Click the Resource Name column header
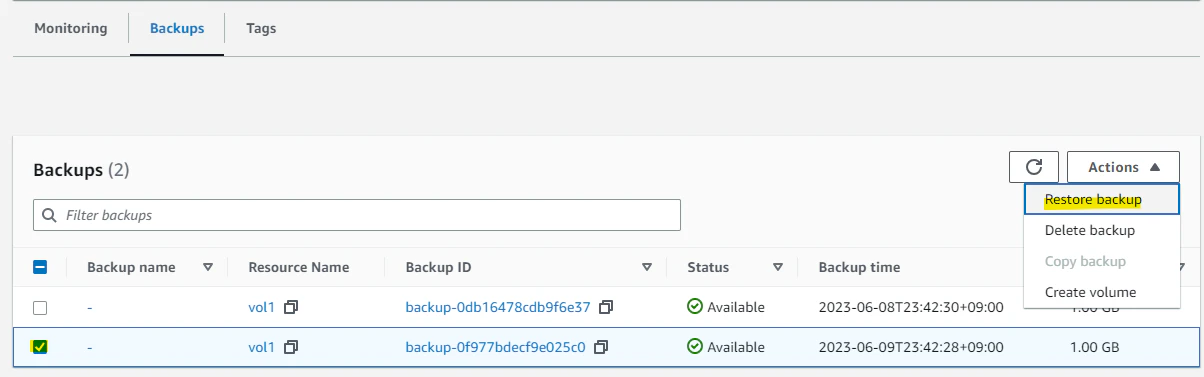Image resolution: width=1204 pixels, height=377 pixels. [x=299, y=267]
